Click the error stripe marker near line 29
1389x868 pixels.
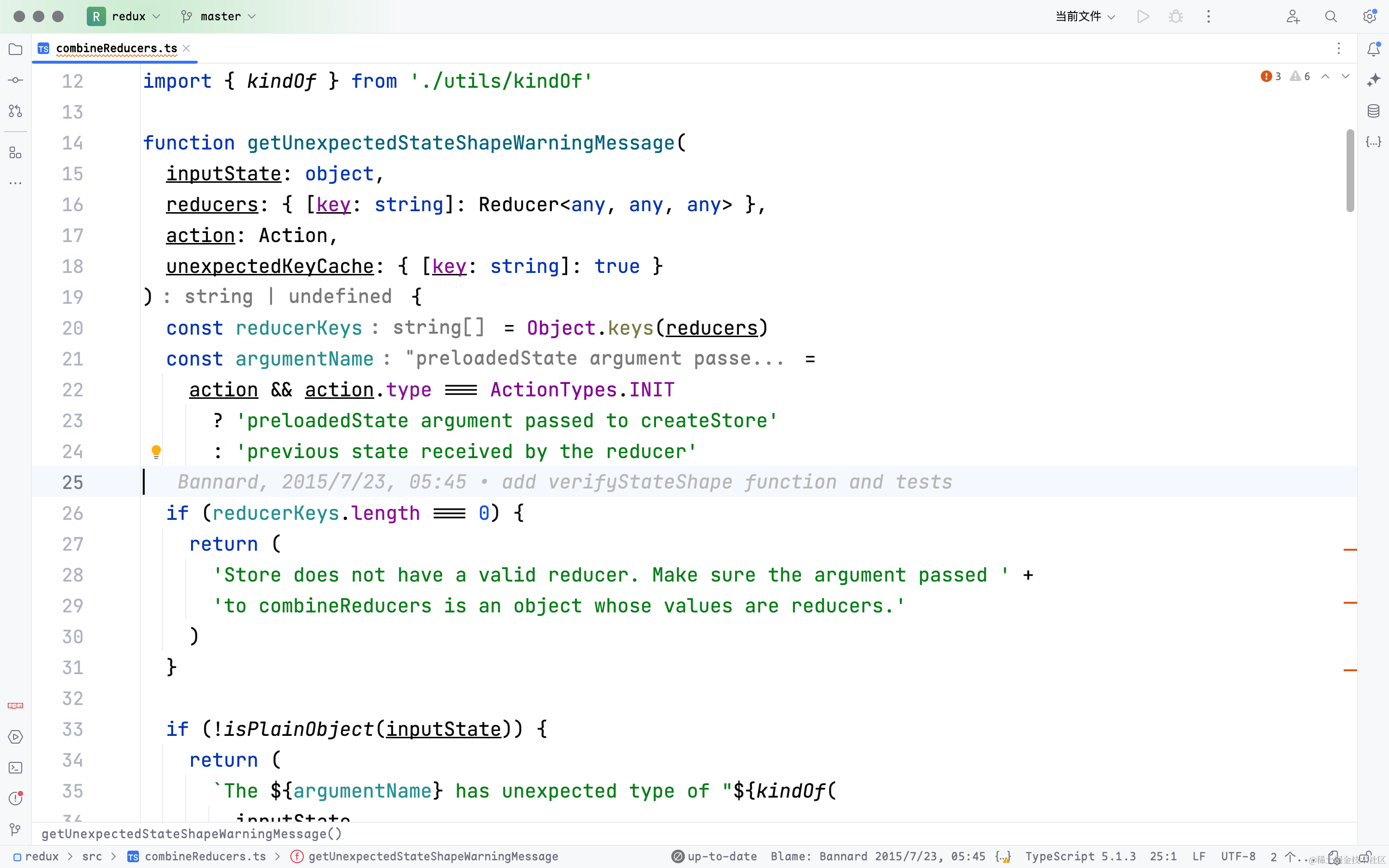(x=1350, y=602)
